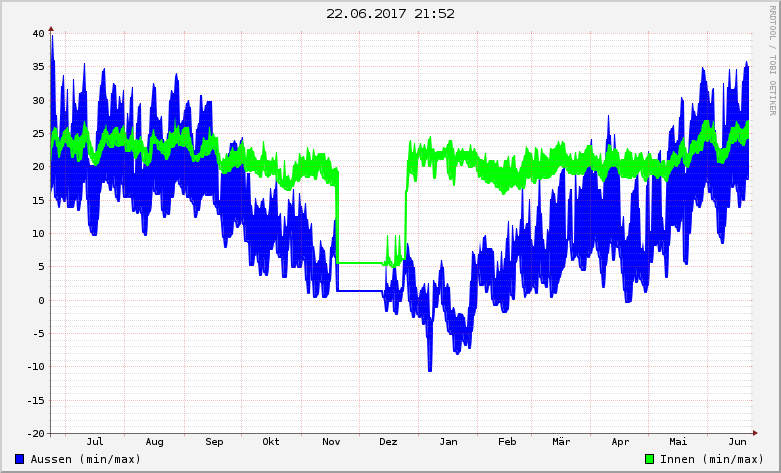Click the 'Dez' month label

389,442
